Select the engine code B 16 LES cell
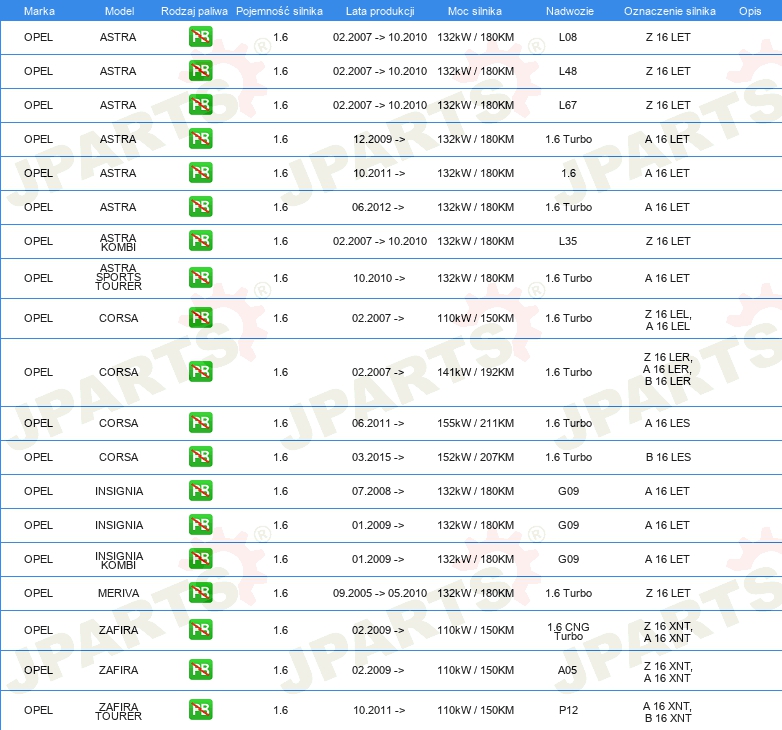 (x=668, y=457)
